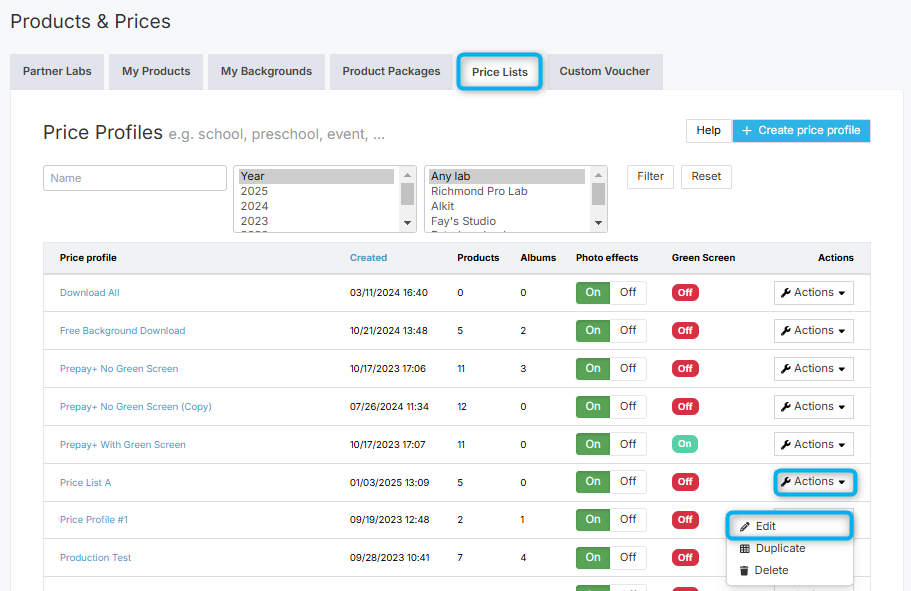Open Actions dropdown for Prepay+ No Green Screen (Copy)
911x591 pixels.
pos(813,406)
